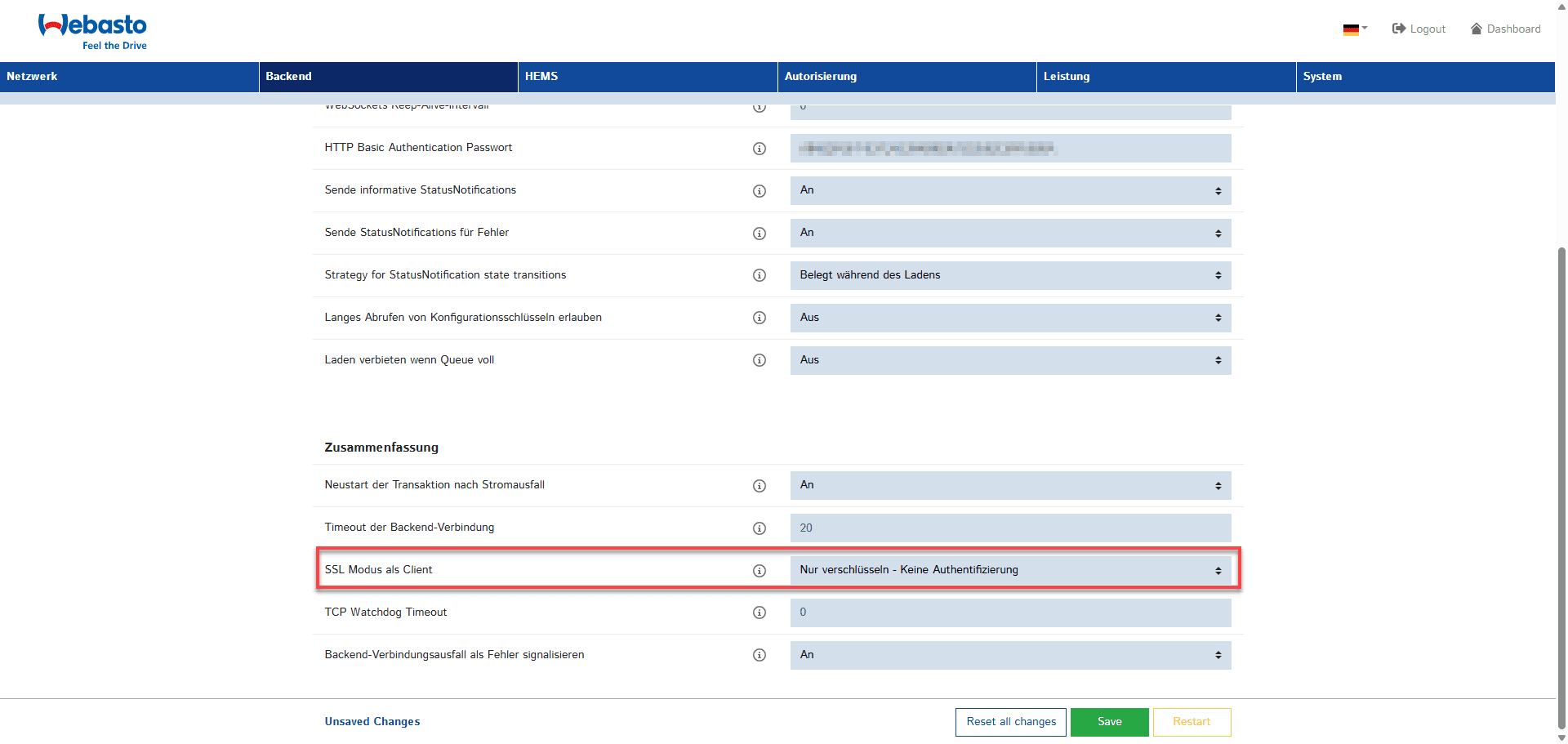The image size is (1568, 744).
Task: Click the Webasto logo
Action: pos(92,32)
